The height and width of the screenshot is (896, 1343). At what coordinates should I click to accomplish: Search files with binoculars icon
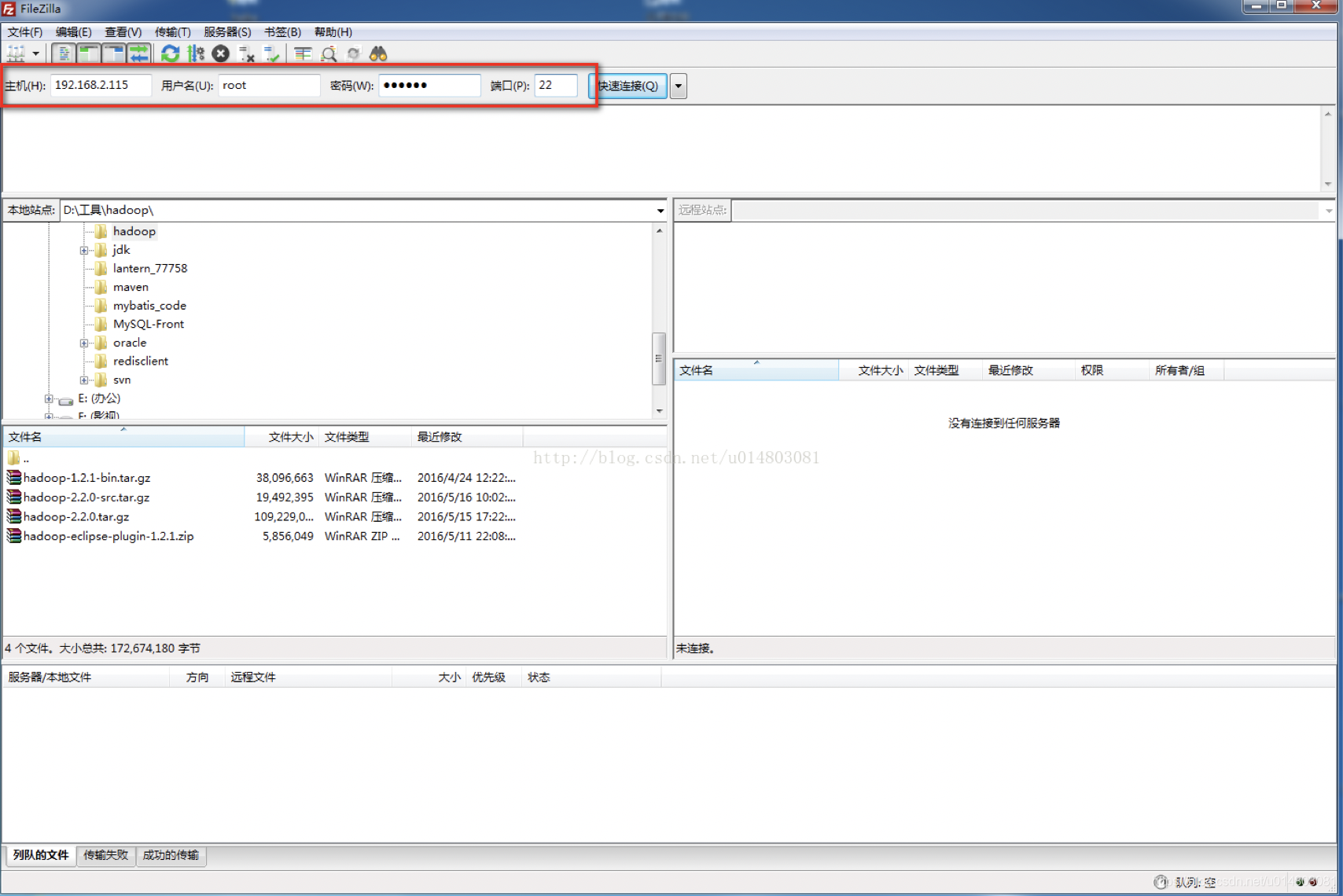coord(378,53)
